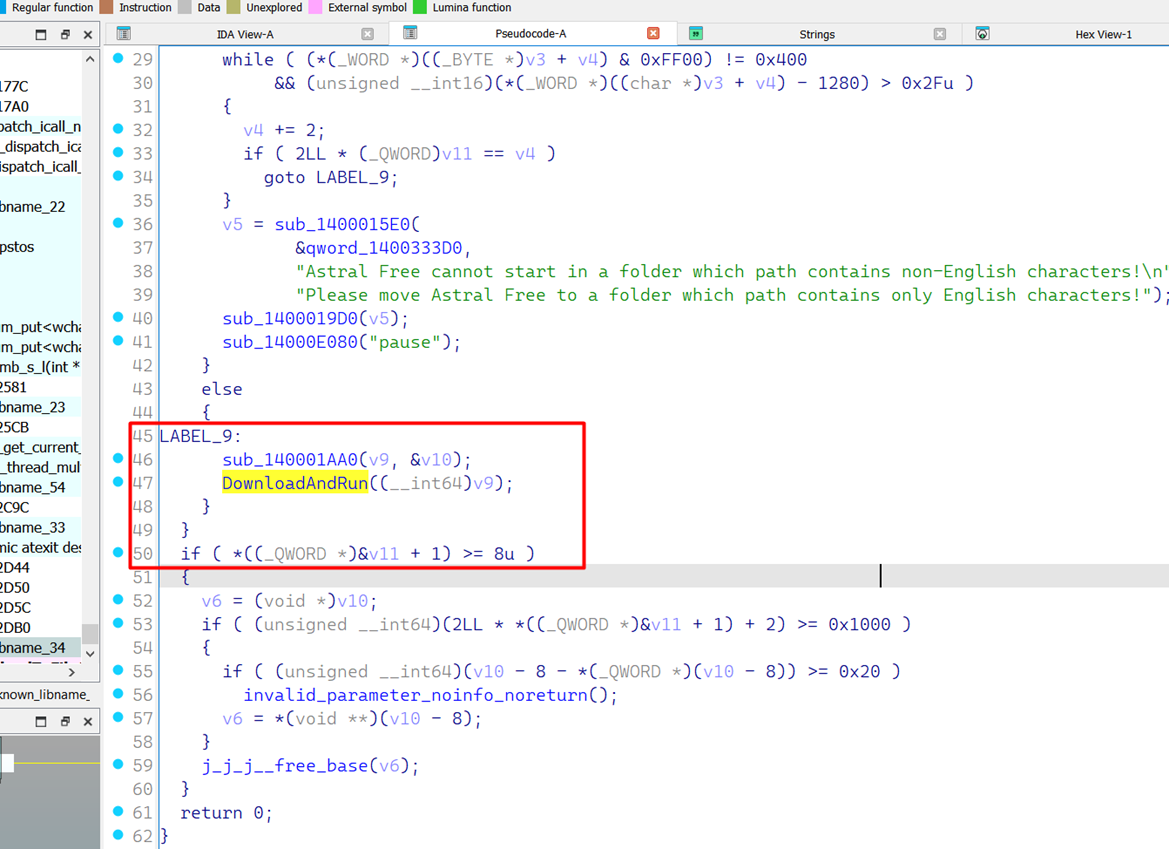Click the Strings tab icon

pyautogui.click(x=696, y=34)
